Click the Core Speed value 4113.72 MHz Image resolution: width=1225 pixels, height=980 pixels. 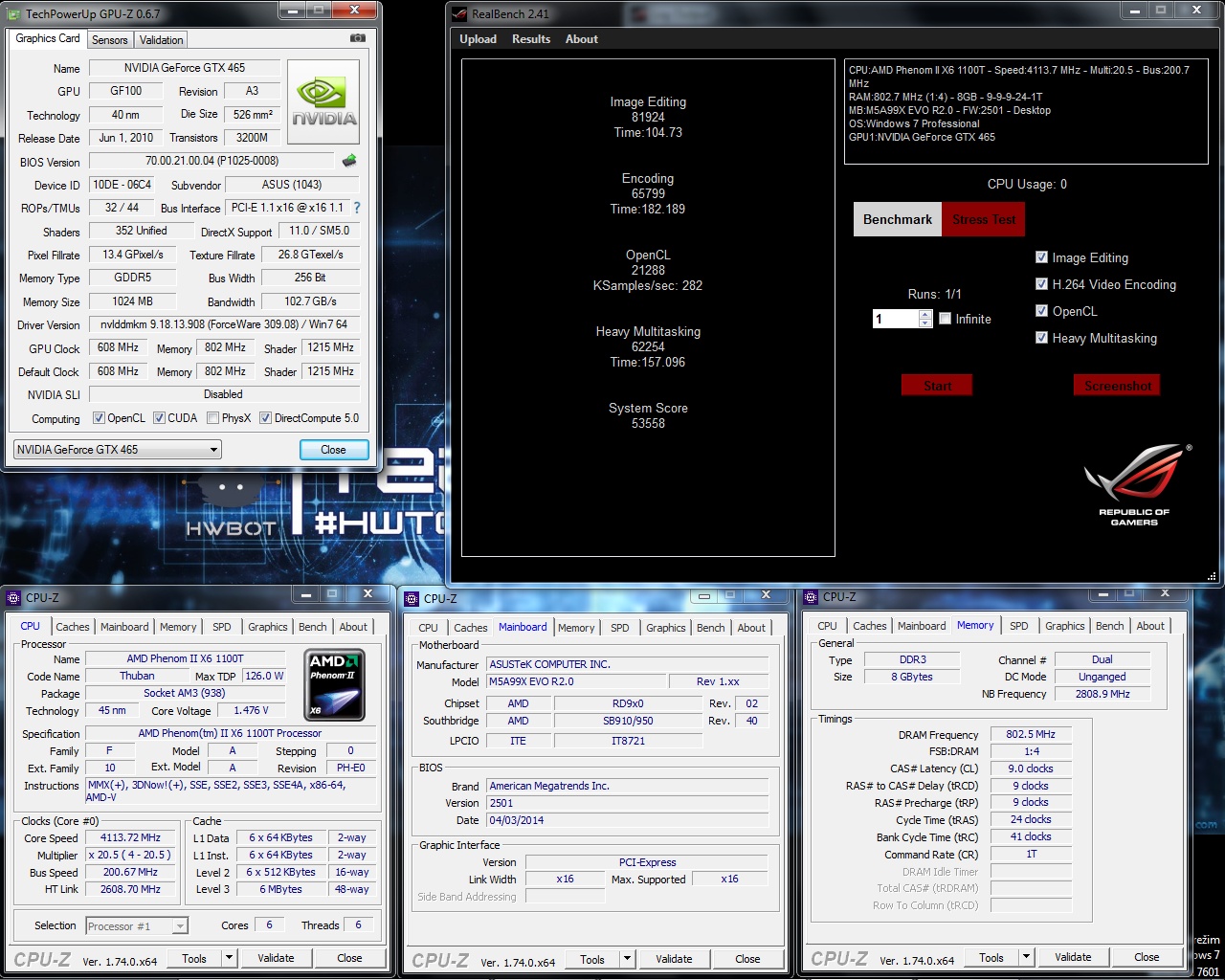131,837
